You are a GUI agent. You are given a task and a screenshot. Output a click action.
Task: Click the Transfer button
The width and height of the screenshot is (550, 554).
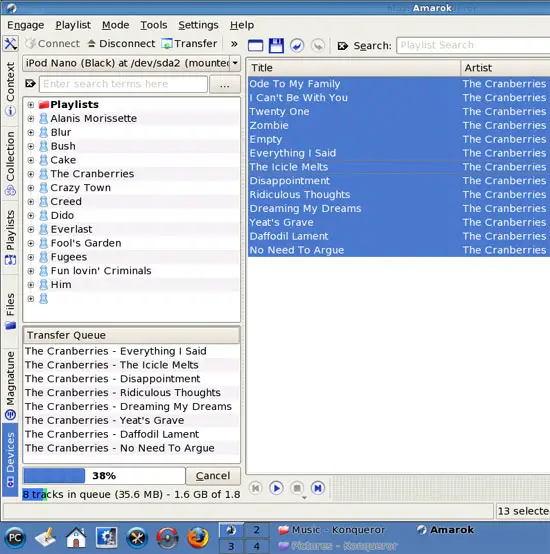coord(189,44)
